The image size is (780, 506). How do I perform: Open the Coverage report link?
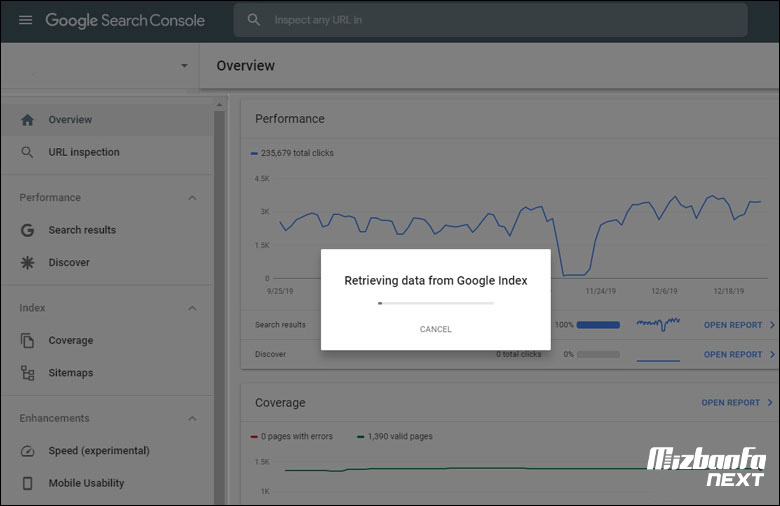coord(737,403)
